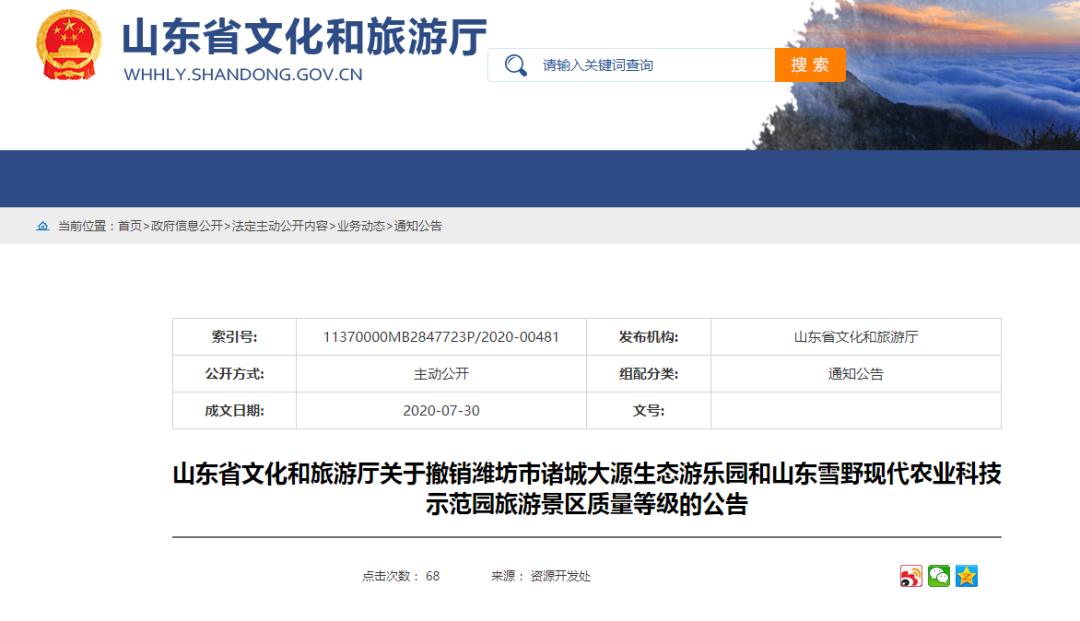Screen dimensions: 1080x621
Task: Click the home icon in breadcrumb bar
Action: pyautogui.click(x=42, y=226)
